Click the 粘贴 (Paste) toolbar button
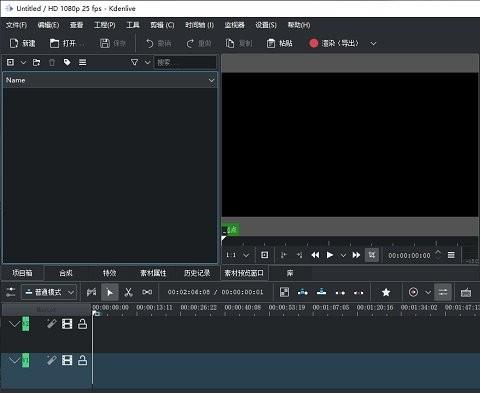The width and height of the screenshot is (480, 393). (x=279, y=43)
